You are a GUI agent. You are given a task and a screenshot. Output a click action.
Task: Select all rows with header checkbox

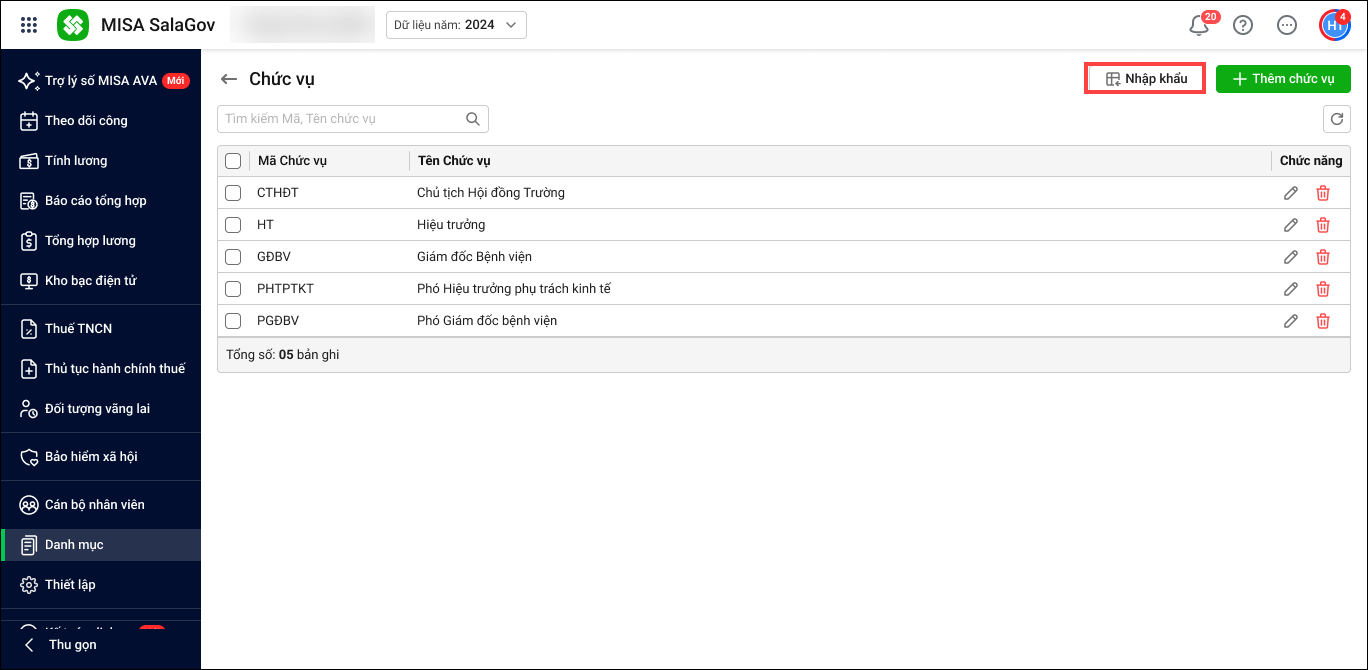[233, 161]
